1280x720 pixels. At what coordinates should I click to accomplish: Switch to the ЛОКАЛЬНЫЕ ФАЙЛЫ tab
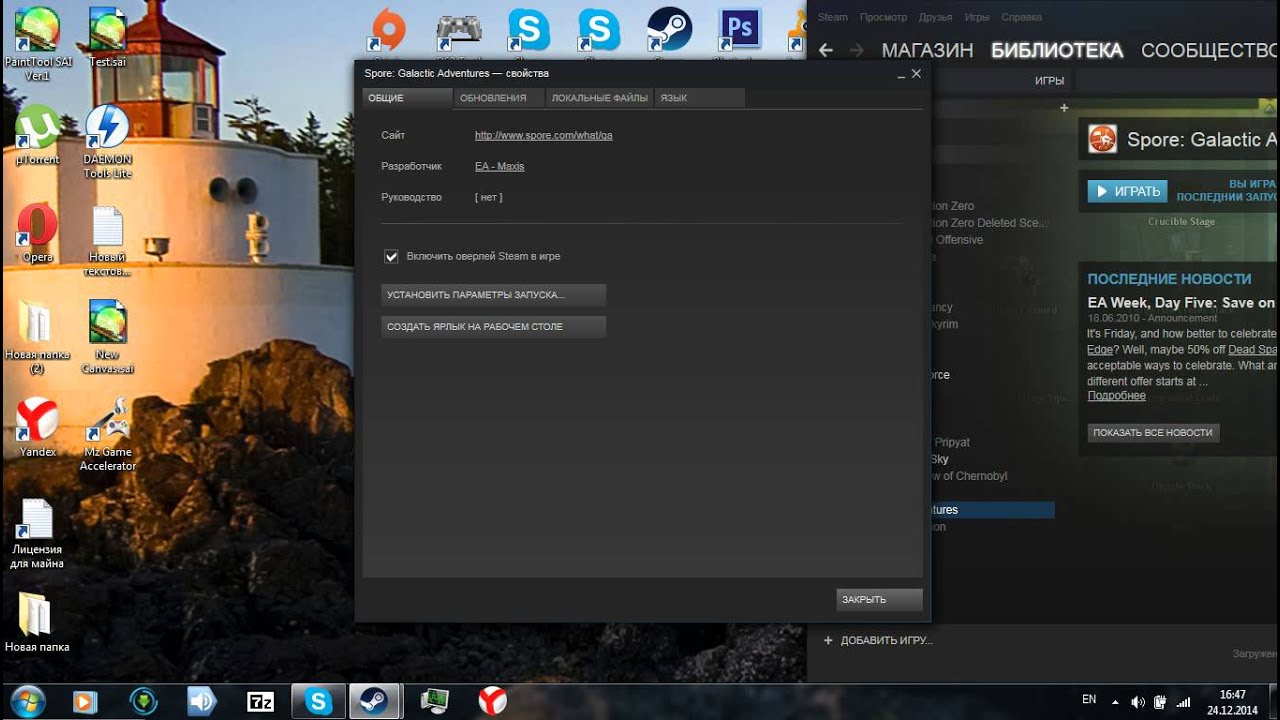click(x=599, y=98)
